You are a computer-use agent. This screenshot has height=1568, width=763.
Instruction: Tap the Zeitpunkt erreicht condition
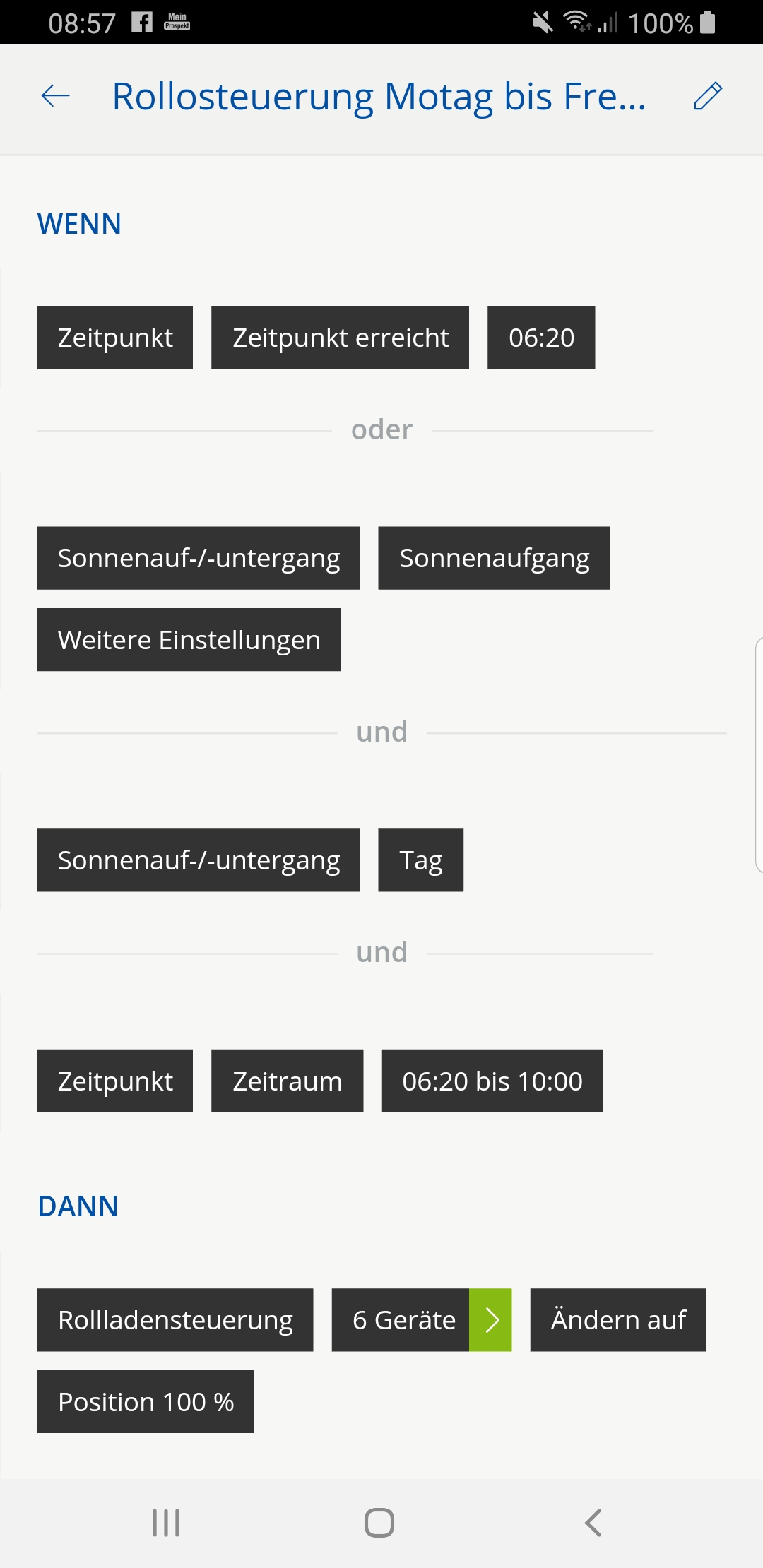click(x=340, y=338)
